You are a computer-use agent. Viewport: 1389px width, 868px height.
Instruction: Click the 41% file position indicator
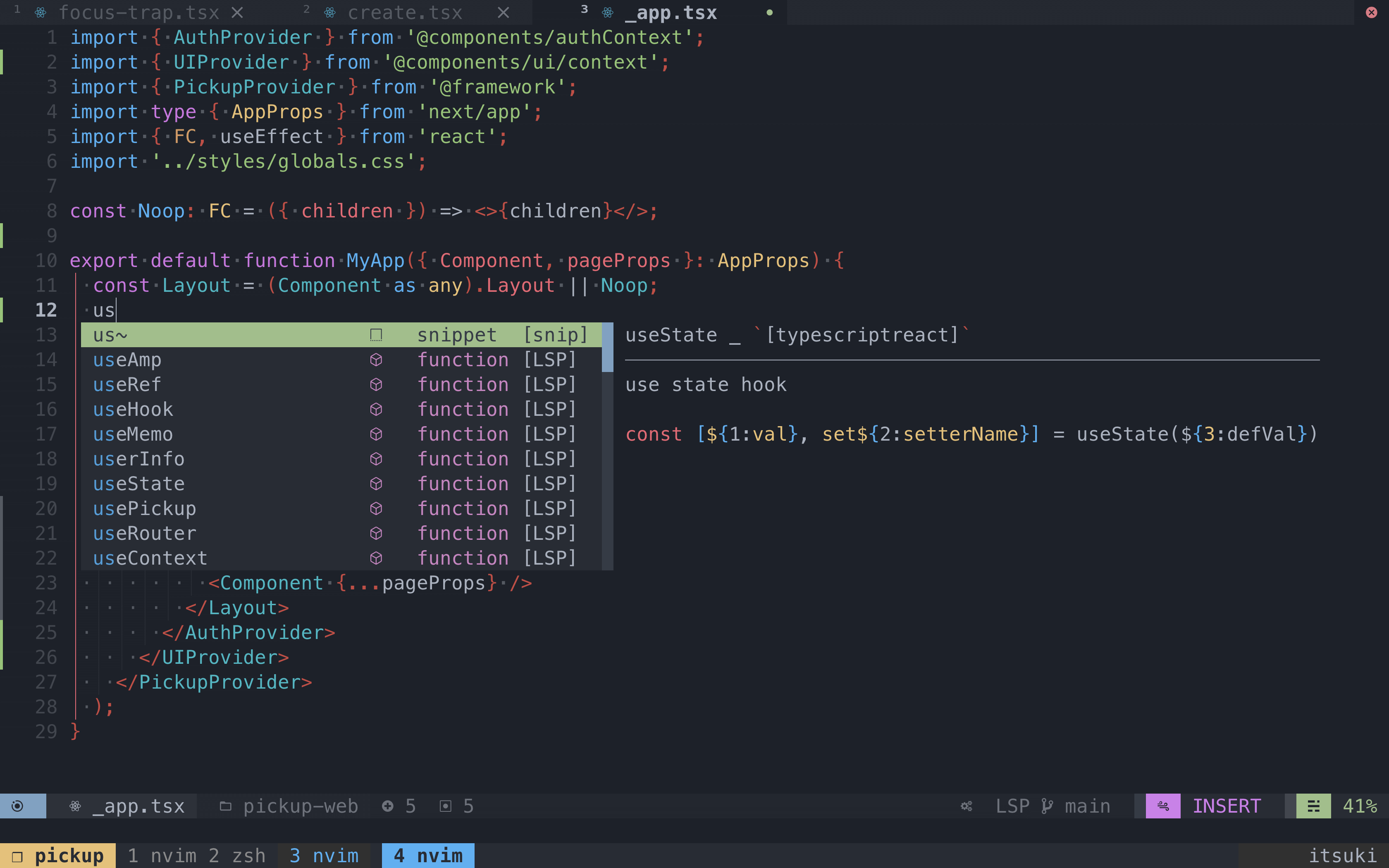1360,806
